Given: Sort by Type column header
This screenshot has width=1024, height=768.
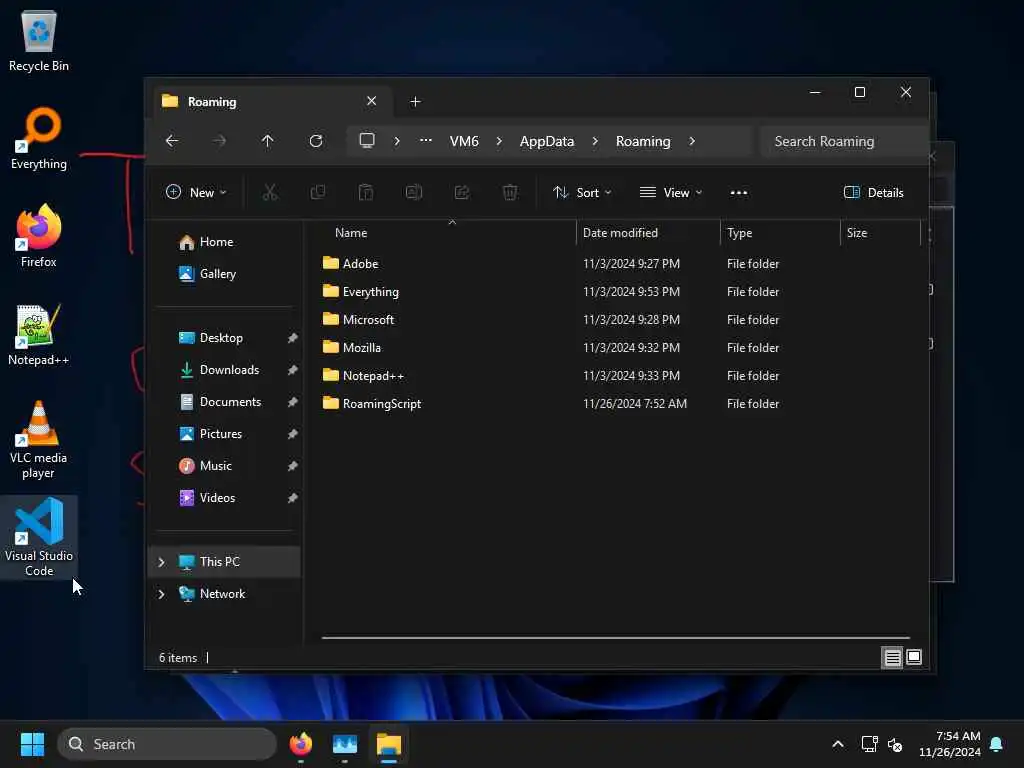Looking at the screenshot, I should tap(780, 232).
